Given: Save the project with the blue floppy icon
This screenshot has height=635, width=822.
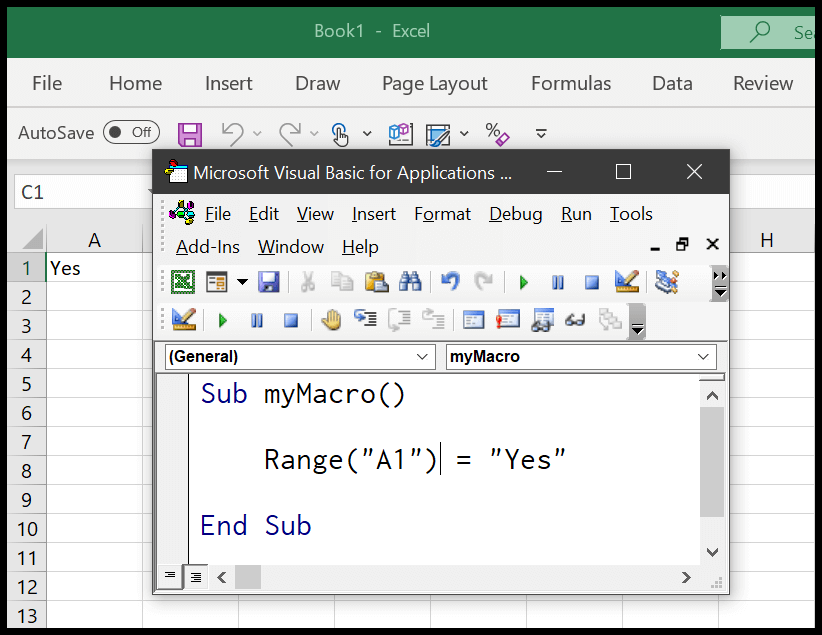Looking at the screenshot, I should tap(268, 282).
